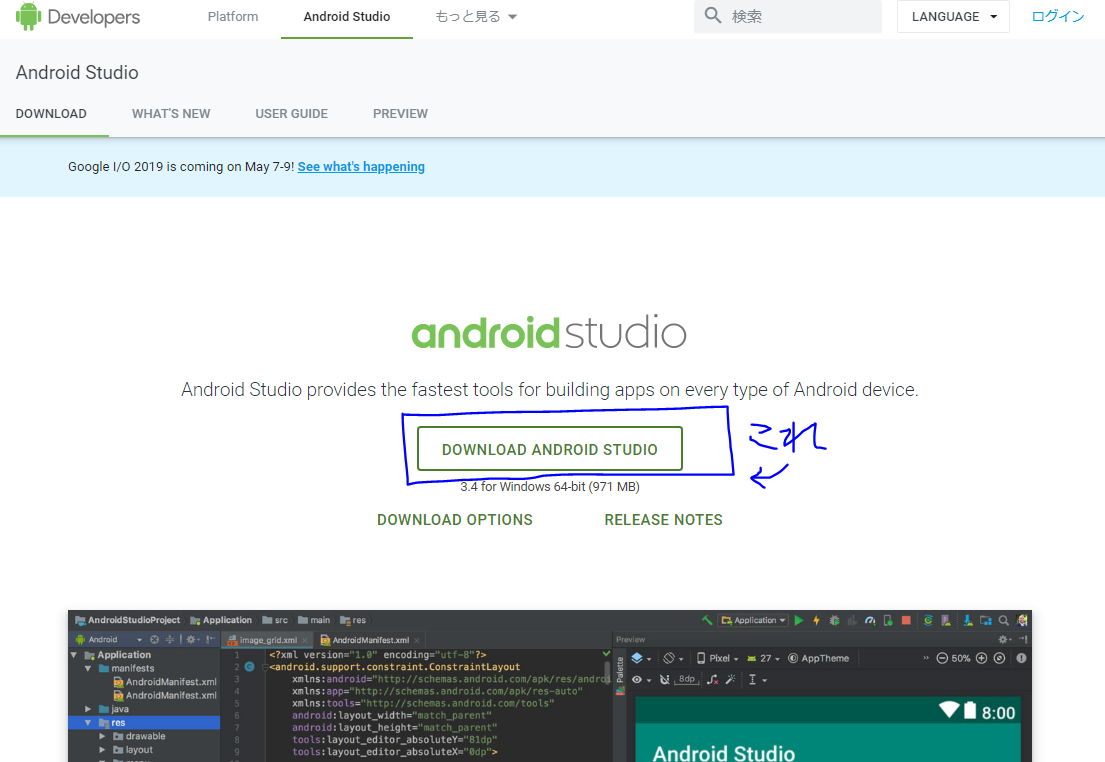Select the Android Studio top nav tab

pos(347,16)
